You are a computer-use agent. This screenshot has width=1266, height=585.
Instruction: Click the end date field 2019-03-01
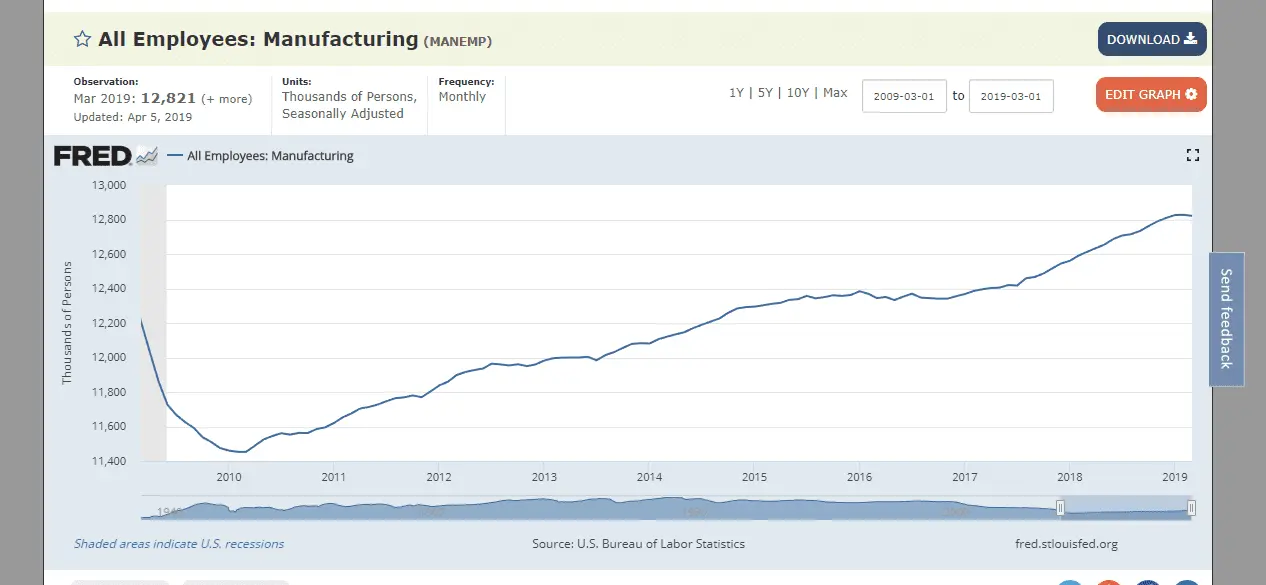click(1011, 96)
